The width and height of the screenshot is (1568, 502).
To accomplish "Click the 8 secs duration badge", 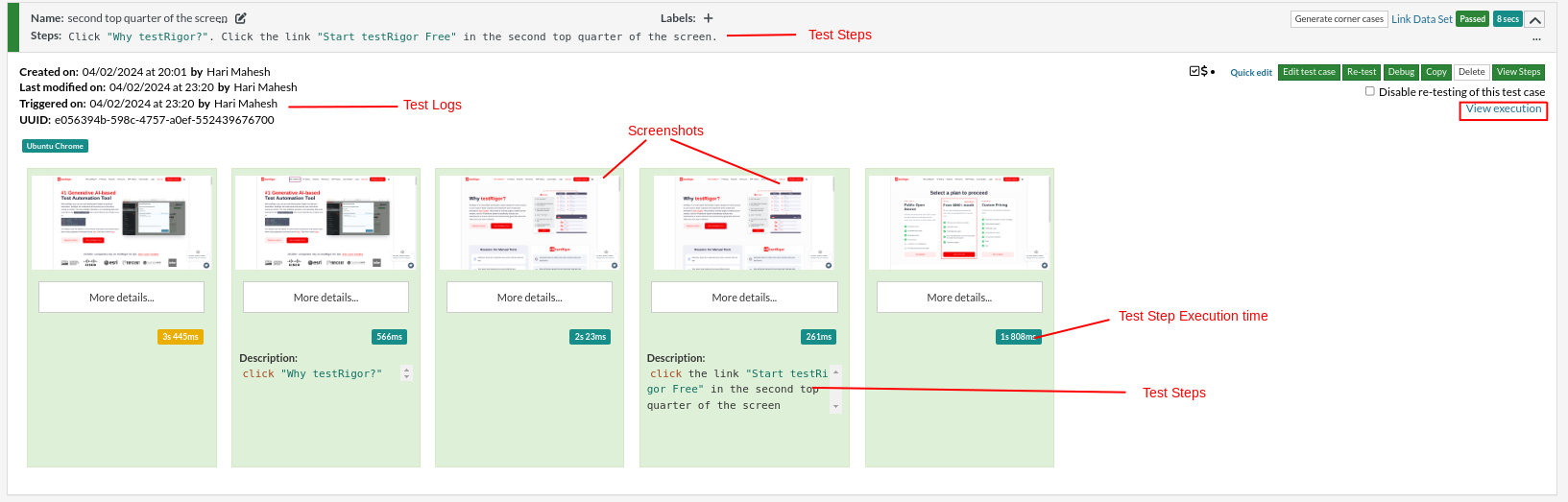I will pos(1508,19).
